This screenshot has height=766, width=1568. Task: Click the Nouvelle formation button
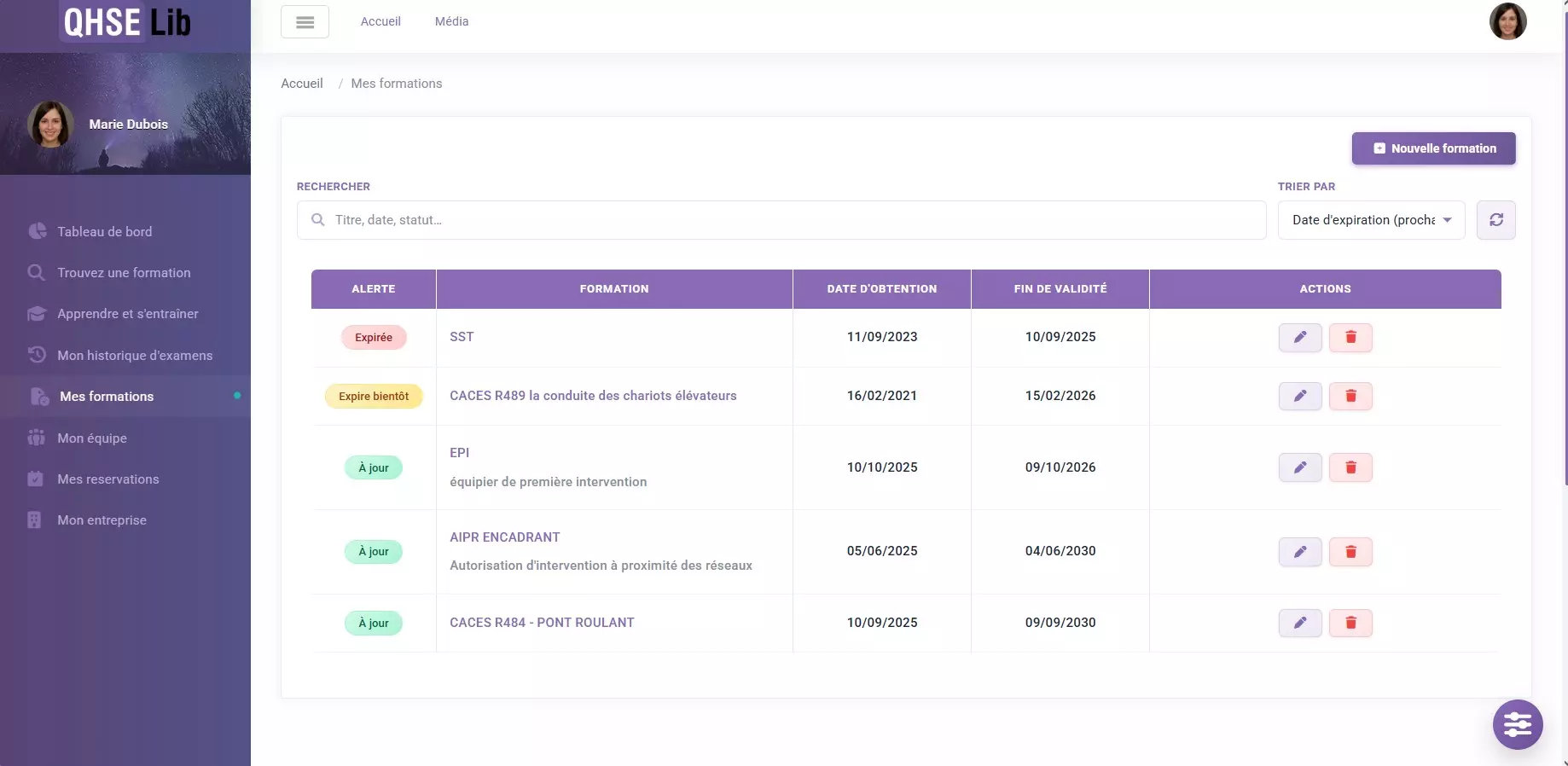point(1433,148)
